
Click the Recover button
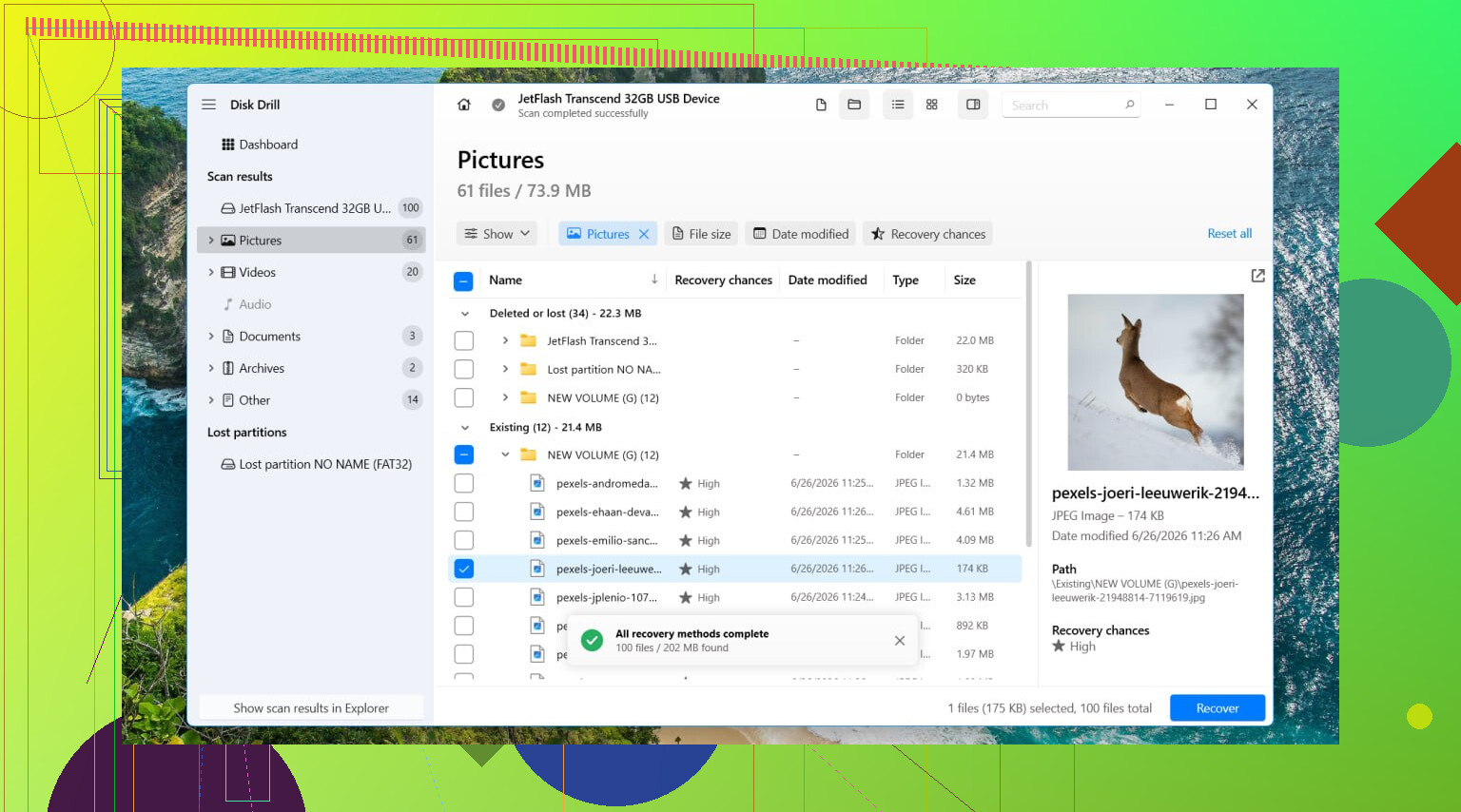[1217, 708]
